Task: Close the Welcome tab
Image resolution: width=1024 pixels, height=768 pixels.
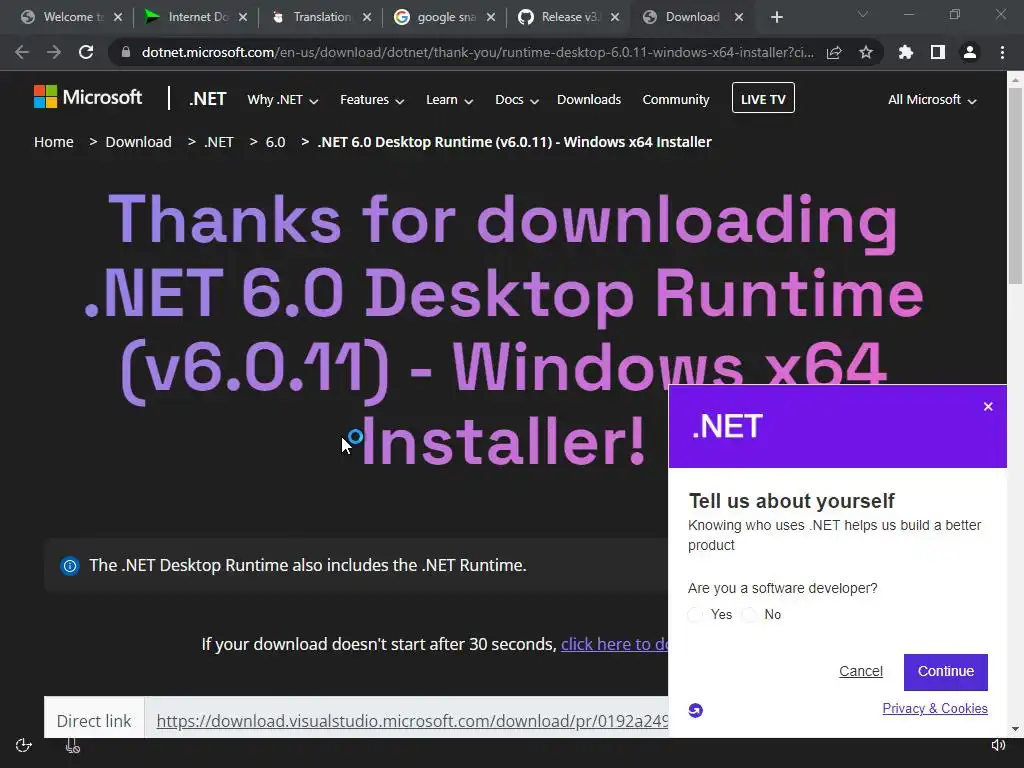Action: (118, 17)
